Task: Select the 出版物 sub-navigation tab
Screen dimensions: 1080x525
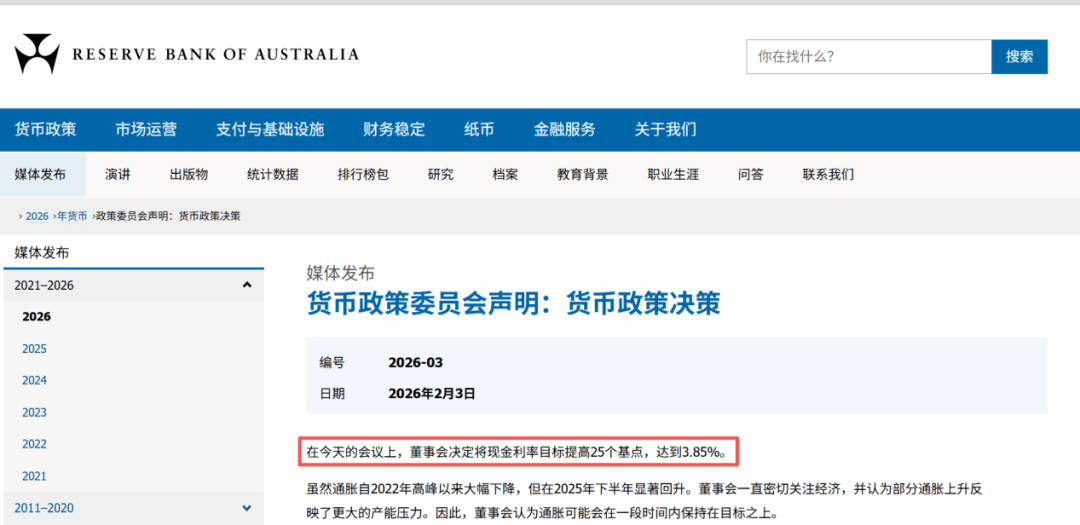Action: click(188, 175)
